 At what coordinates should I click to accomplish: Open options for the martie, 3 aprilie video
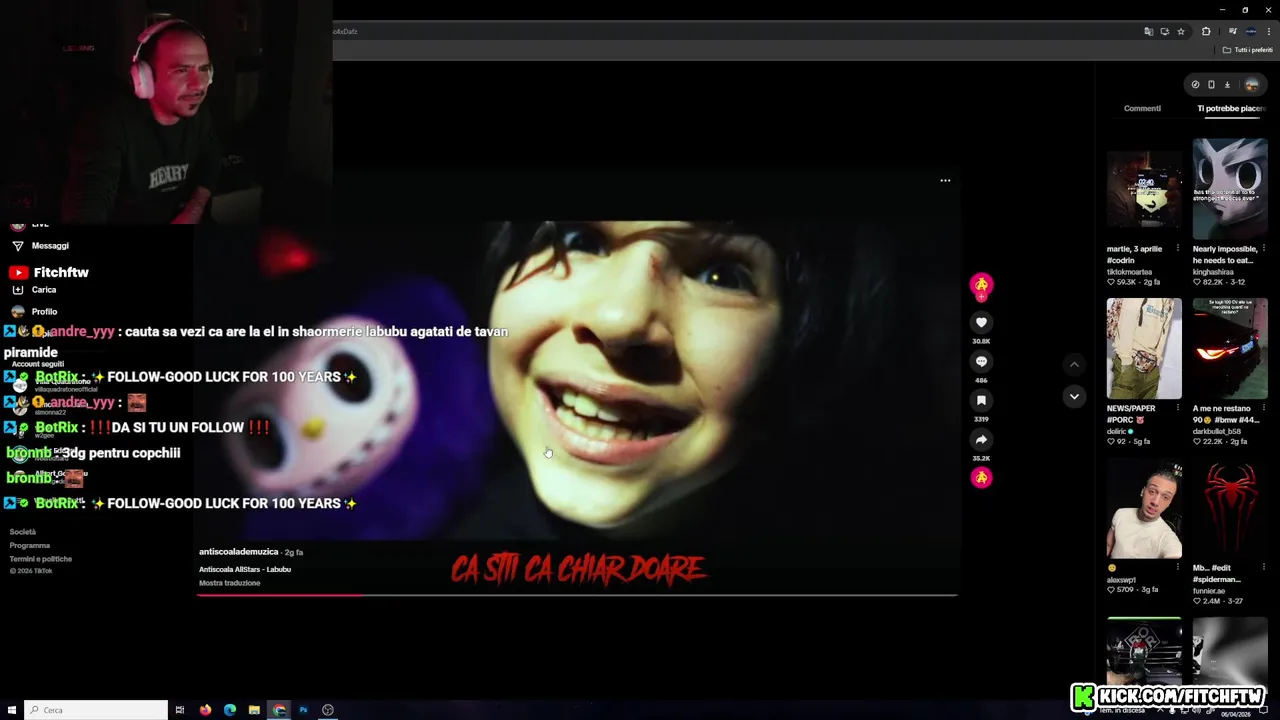(x=1177, y=249)
